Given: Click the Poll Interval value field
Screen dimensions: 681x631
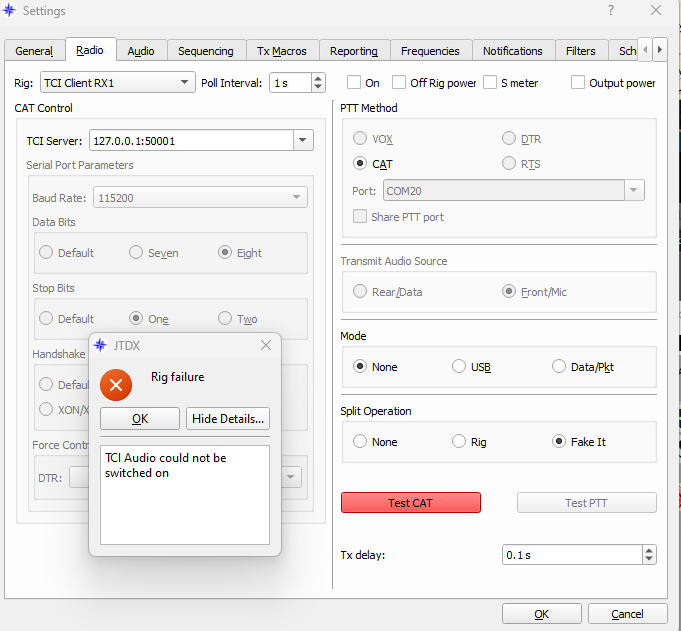Looking at the screenshot, I should (x=291, y=83).
